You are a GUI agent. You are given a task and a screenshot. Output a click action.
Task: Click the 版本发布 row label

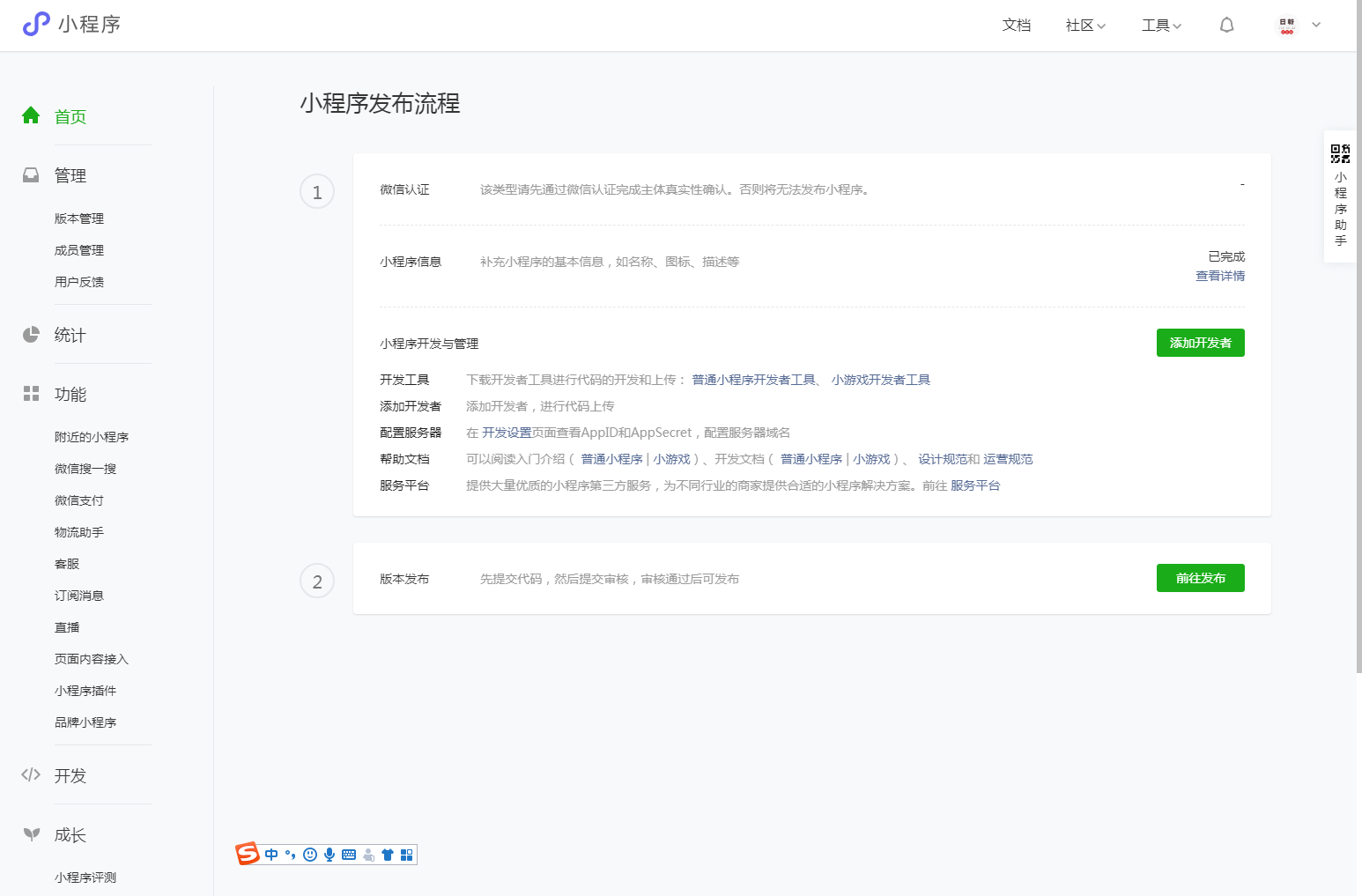404,579
